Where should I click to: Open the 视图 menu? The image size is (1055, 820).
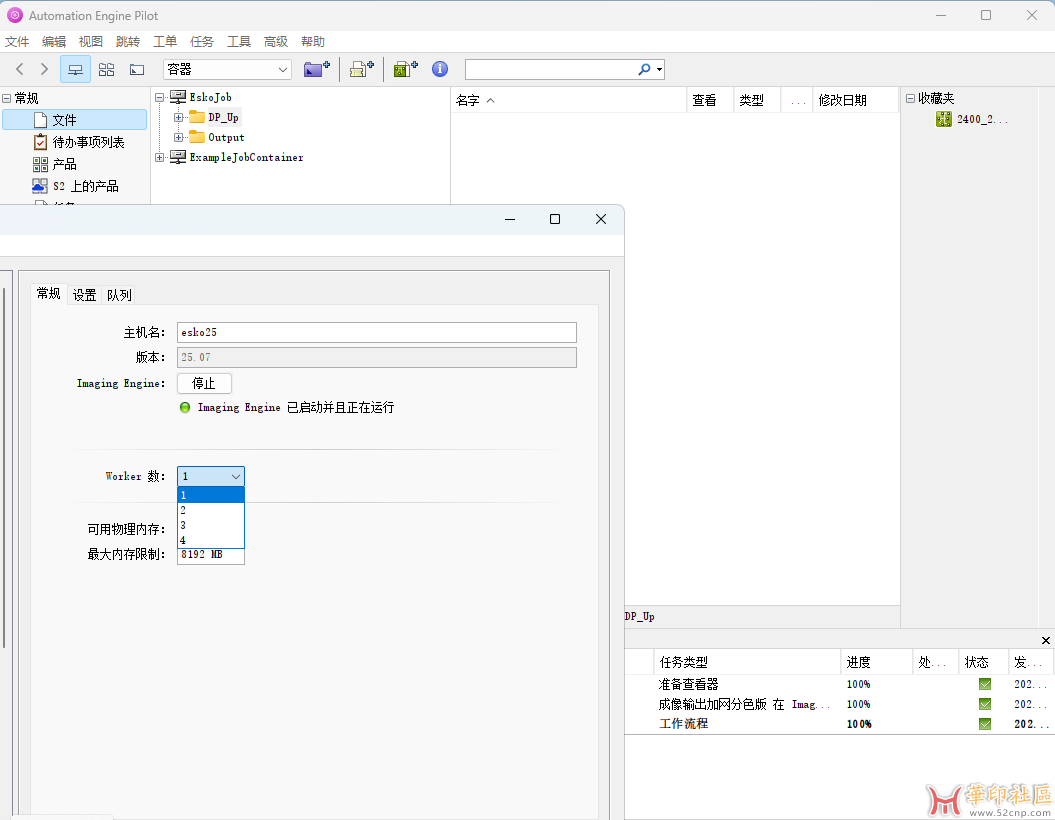pos(91,42)
